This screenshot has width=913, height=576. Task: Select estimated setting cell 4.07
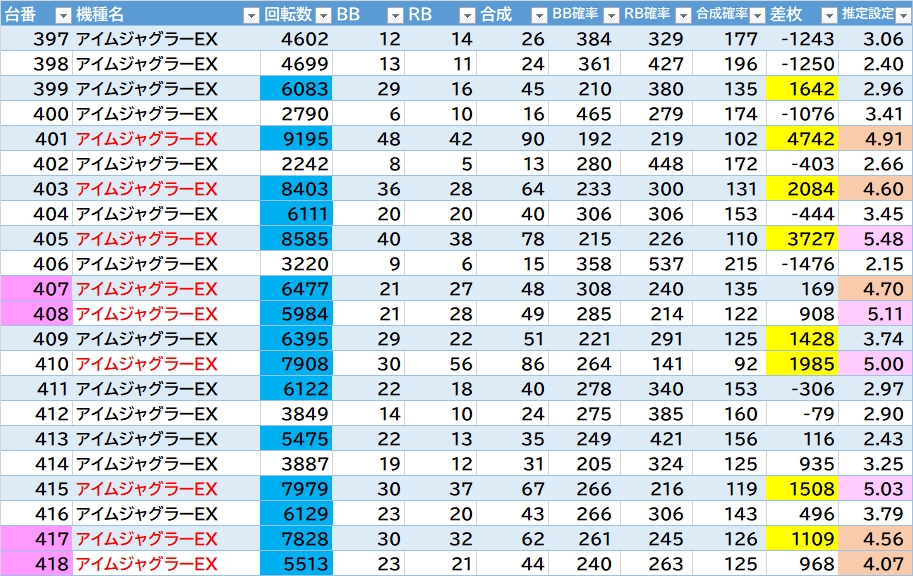[876, 563]
